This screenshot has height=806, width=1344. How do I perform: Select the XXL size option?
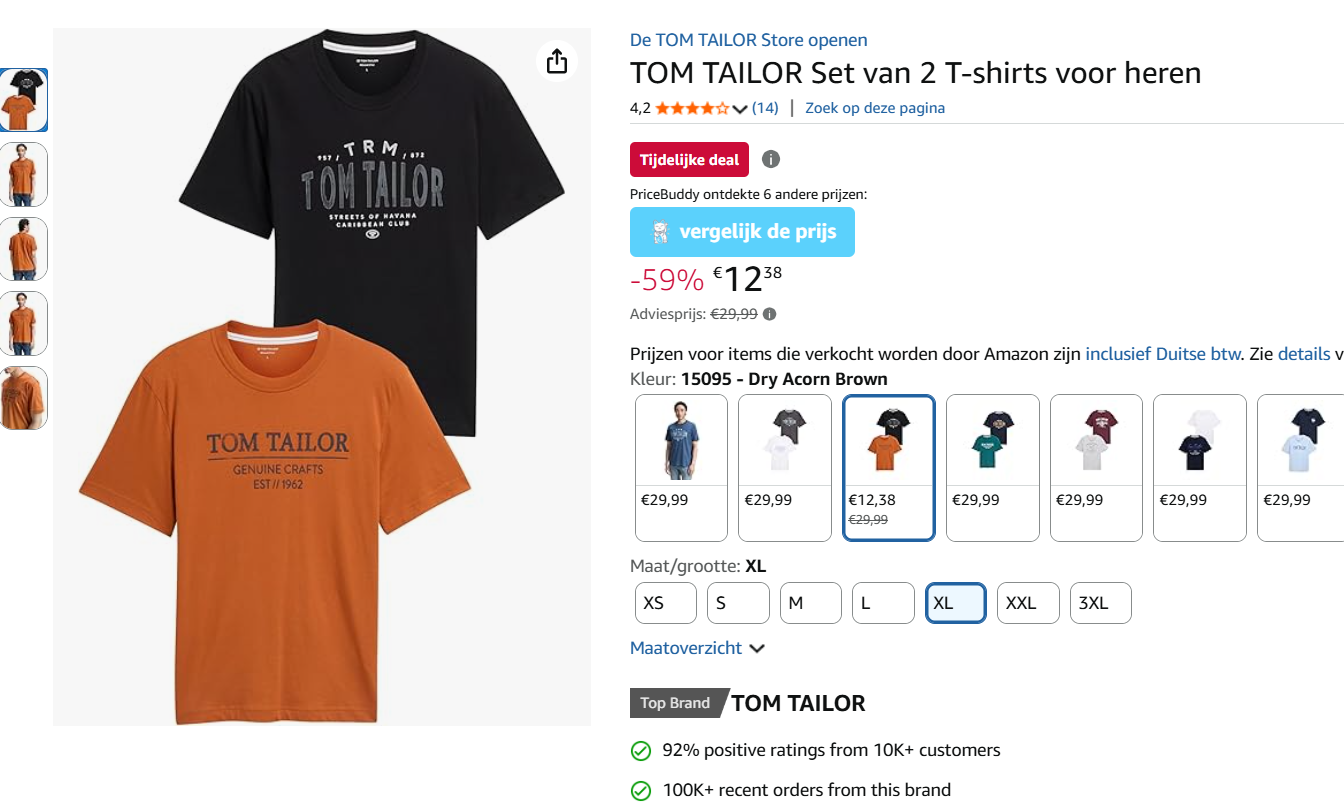tap(1027, 602)
